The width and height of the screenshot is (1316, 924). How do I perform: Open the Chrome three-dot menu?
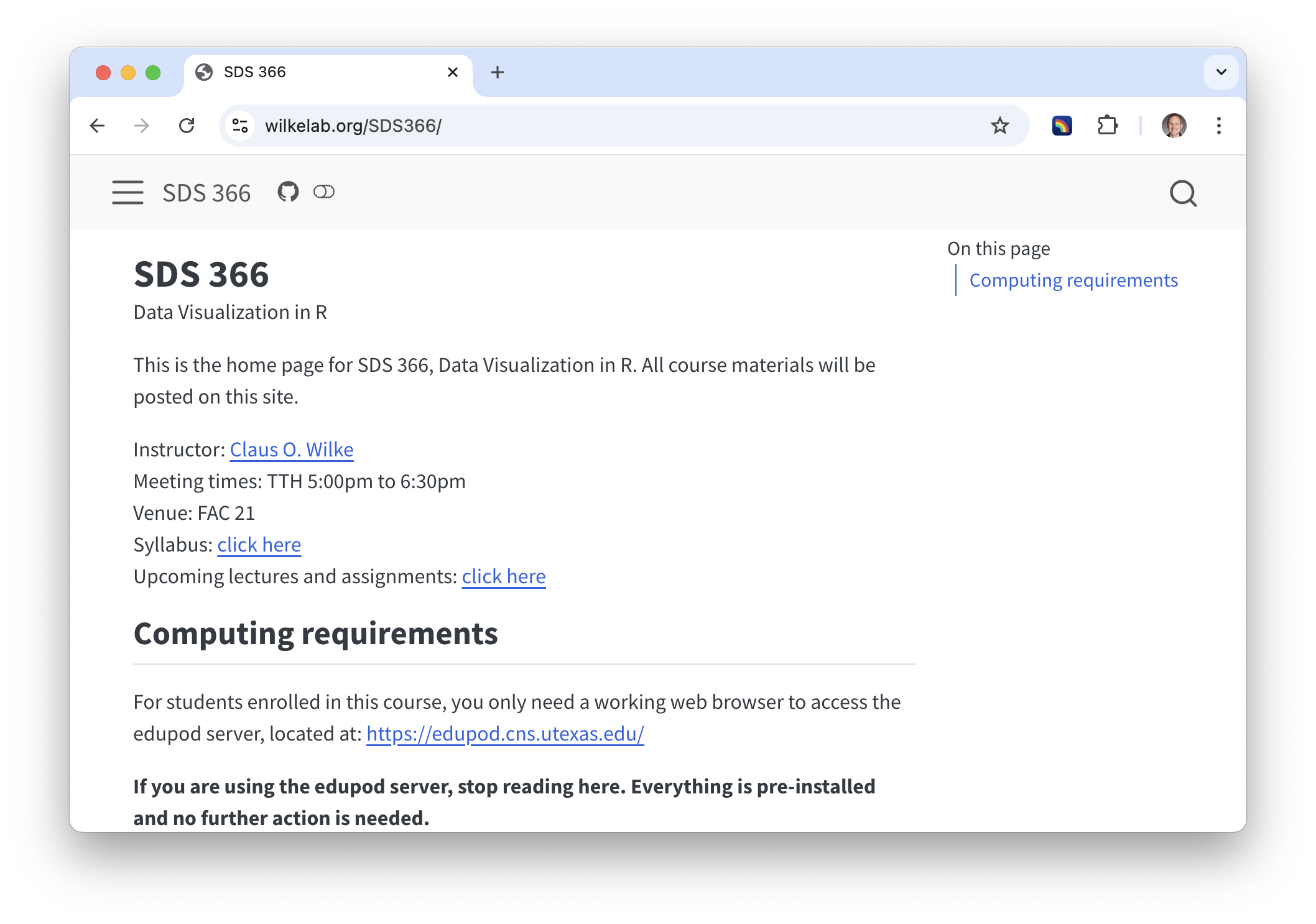click(1218, 126)
